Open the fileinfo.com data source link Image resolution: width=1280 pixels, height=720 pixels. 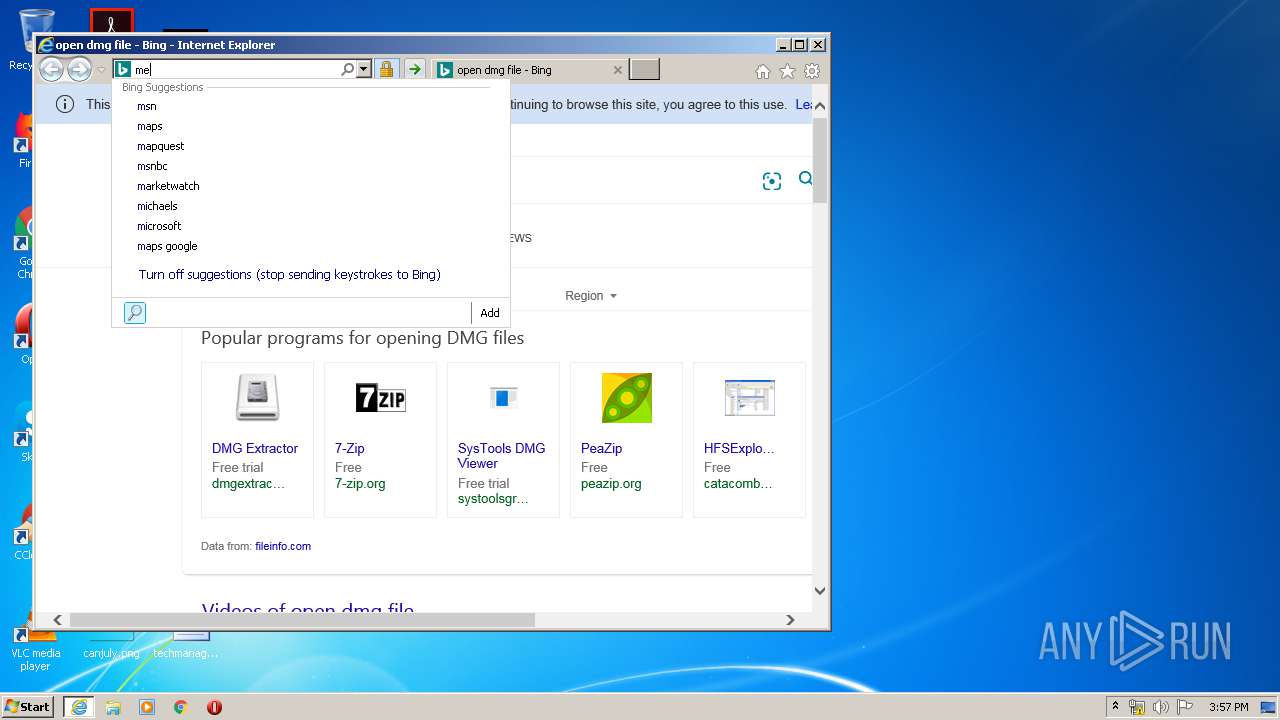point(283,546)
